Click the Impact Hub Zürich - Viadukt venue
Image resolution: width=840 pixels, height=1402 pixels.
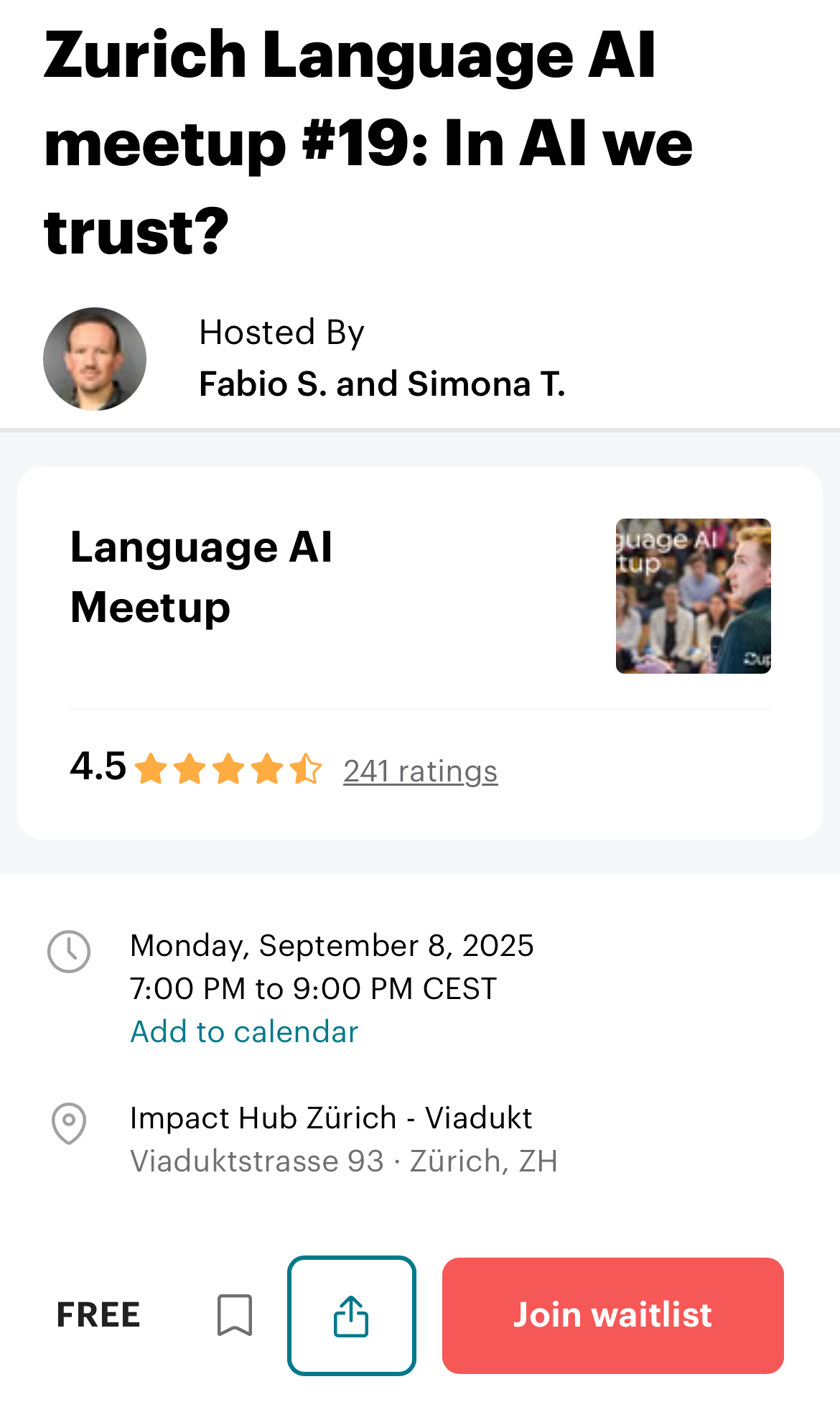[x=331, y=1118]
